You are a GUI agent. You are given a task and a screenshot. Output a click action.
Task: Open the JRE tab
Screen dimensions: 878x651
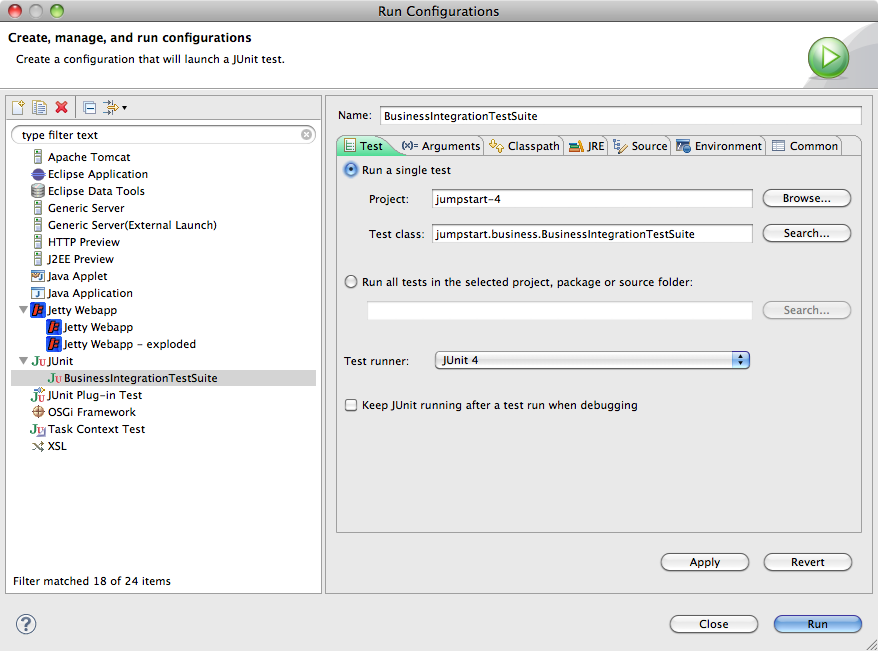(x=586, y=146)
